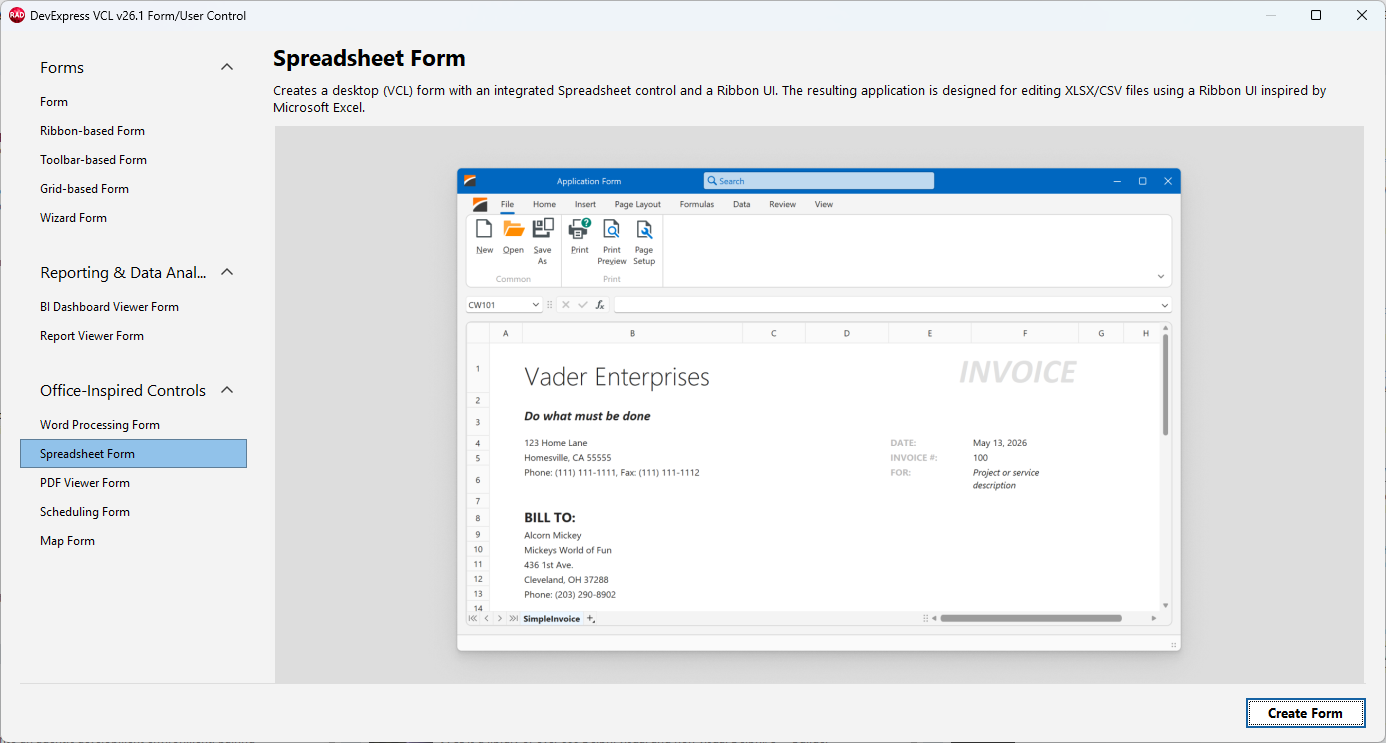The image size is (1386, 743).
Task: Click the DevExpress RAD title bar icon
Action: point(17,15)
